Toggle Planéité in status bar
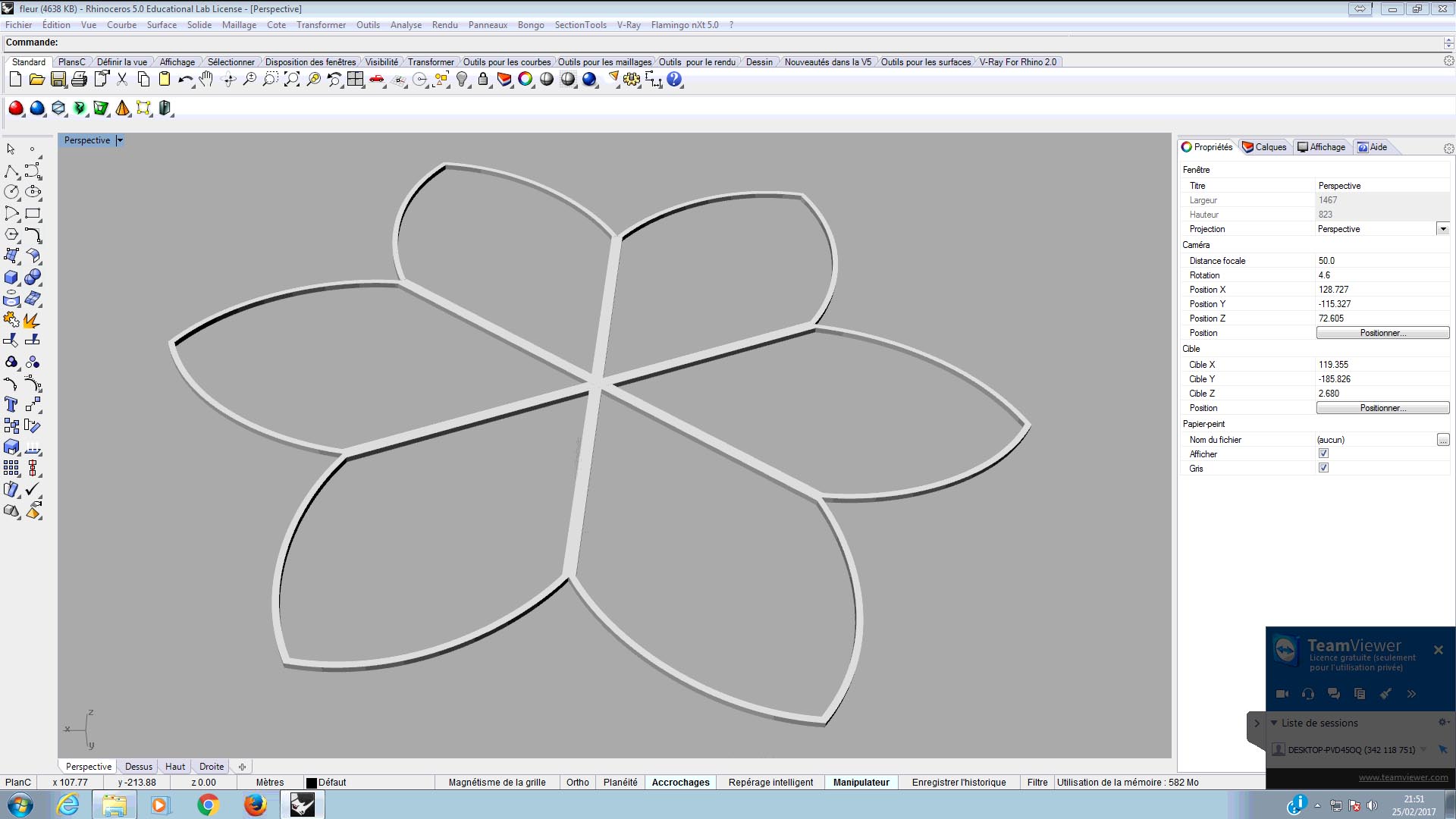The image size is (1456, 819). pyautogui.click(x=620, y=783)
